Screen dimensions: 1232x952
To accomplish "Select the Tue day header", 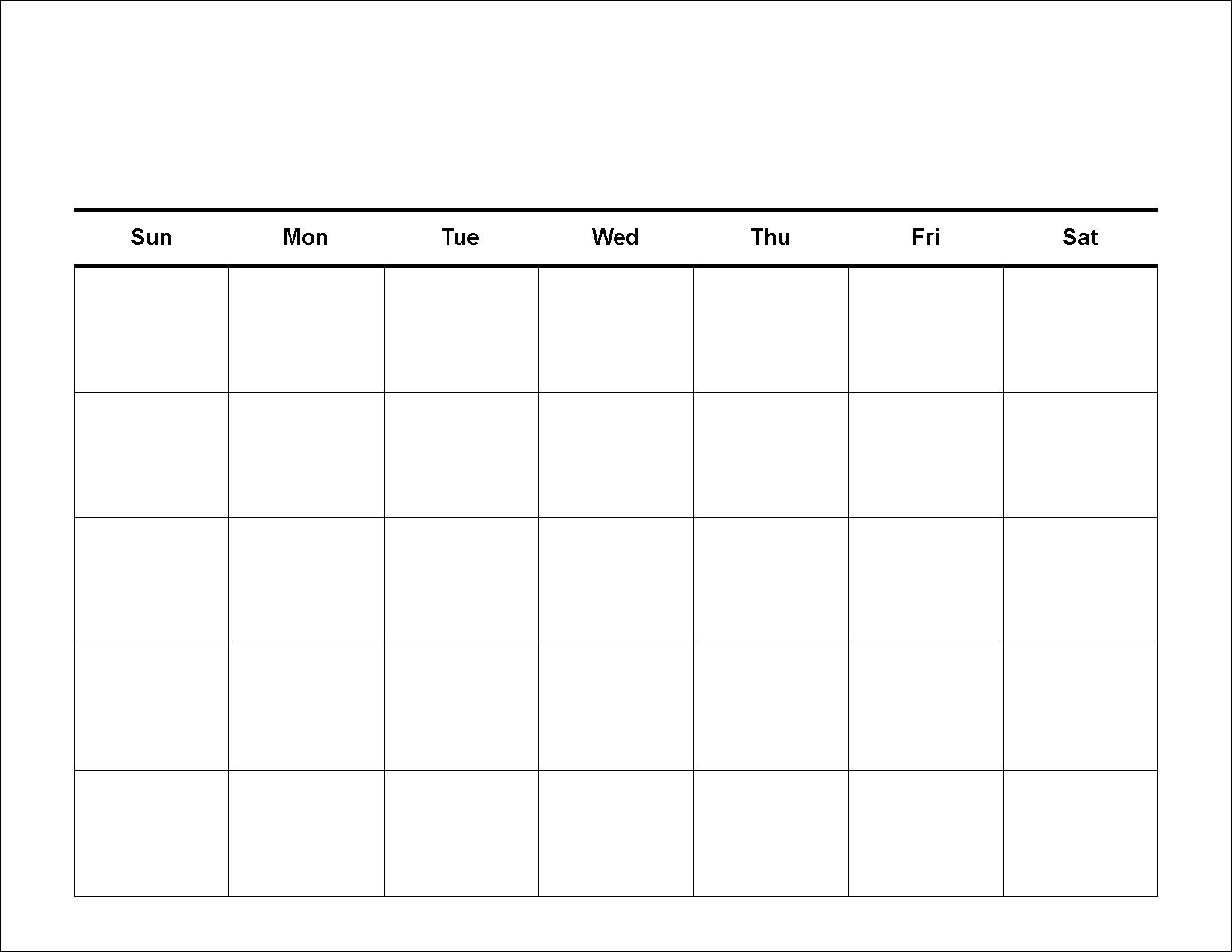I will 460,237.
